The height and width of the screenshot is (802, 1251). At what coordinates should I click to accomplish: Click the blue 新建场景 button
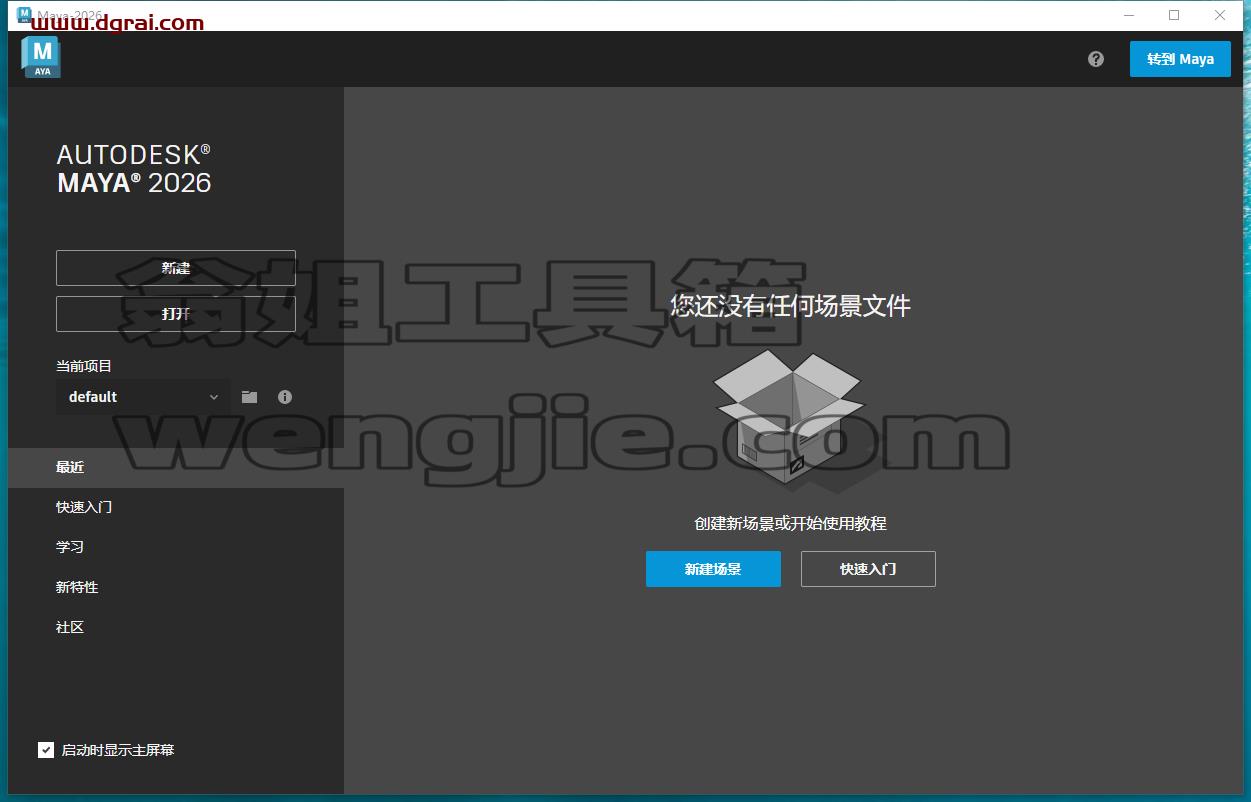coord(713,569)
